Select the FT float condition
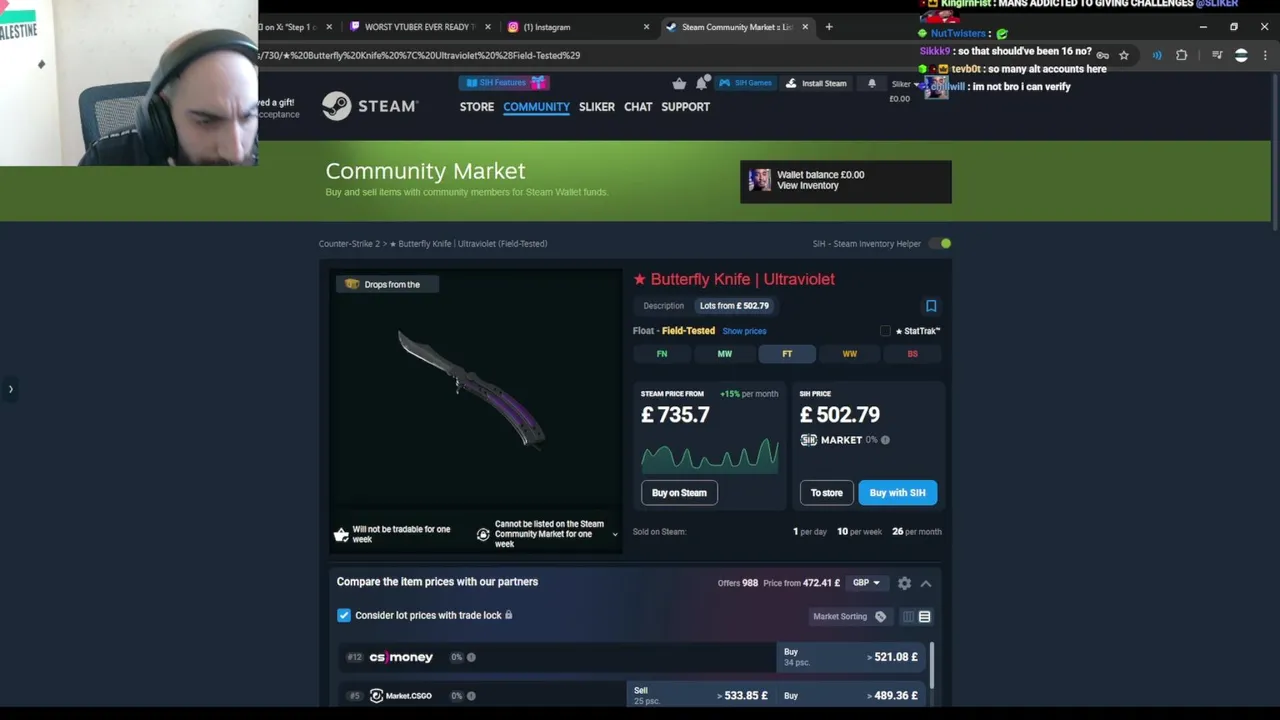Screen dimensions: 1280x720 [x=787, y=354]
